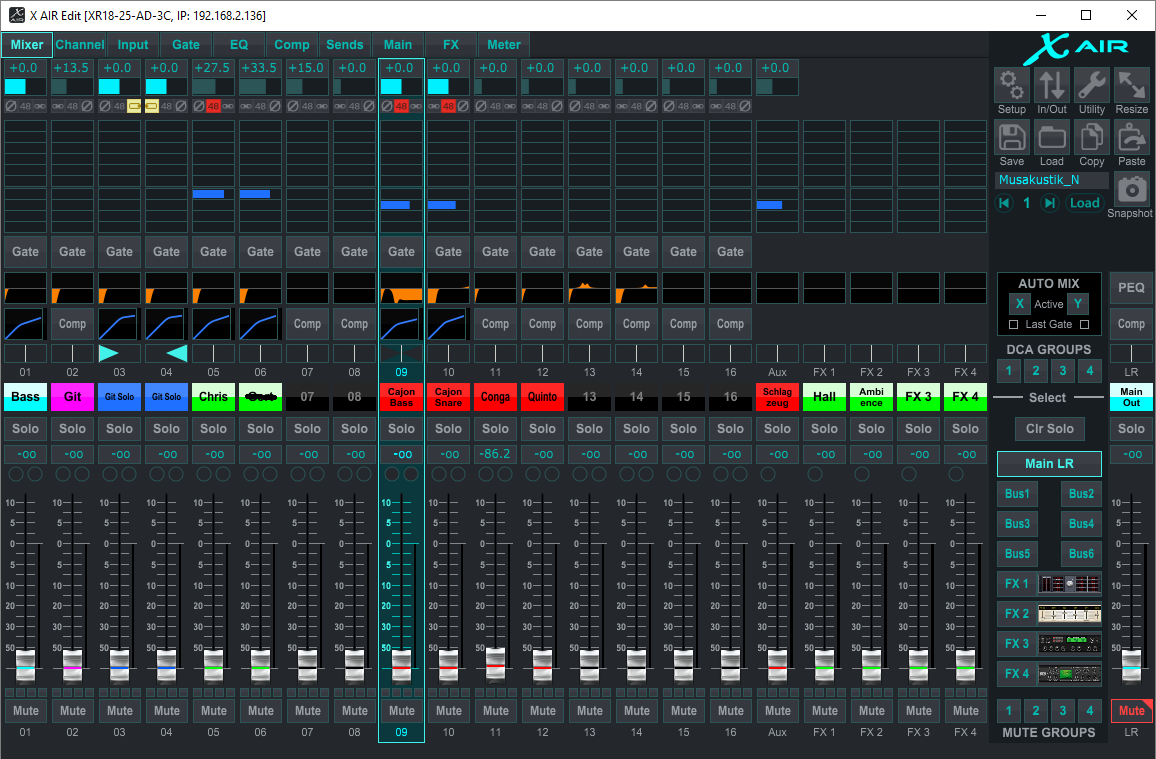Go to the previous snapshot arrow
Image resolution: width=1156 pixels, height=759 pixels.
[1004, 203]
